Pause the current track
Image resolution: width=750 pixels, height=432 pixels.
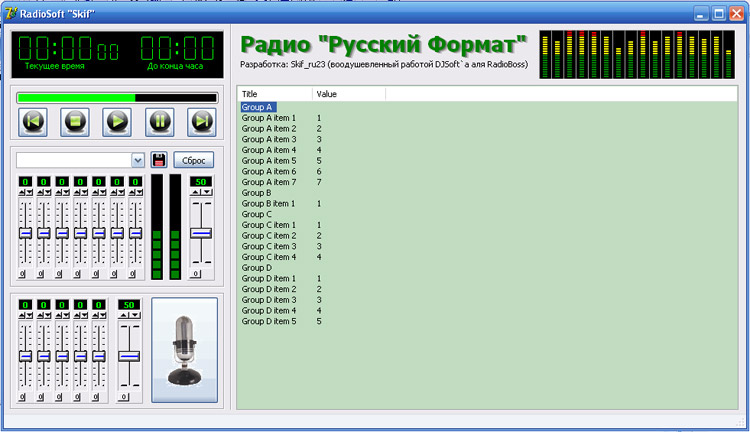[159, 122]
